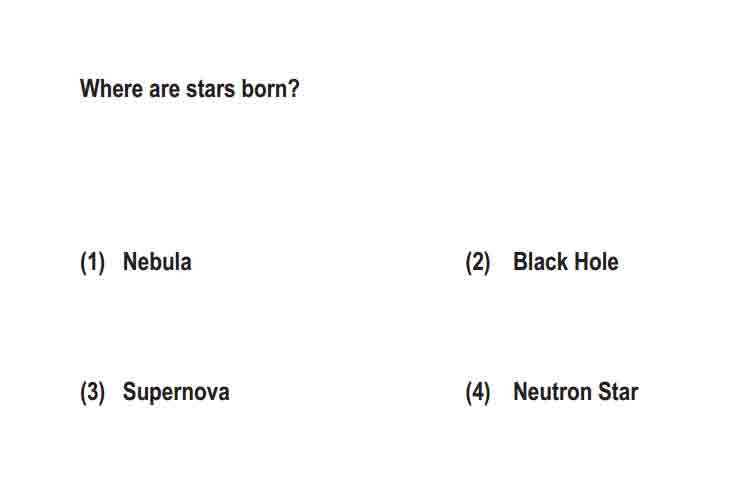Select the Nebula answer

(157, 262)
